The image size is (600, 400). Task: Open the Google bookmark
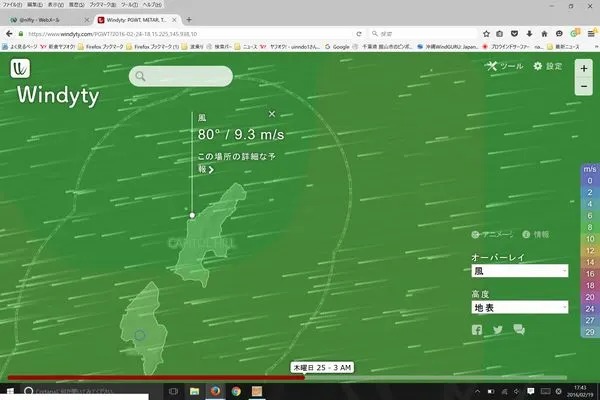pos(337,47)
